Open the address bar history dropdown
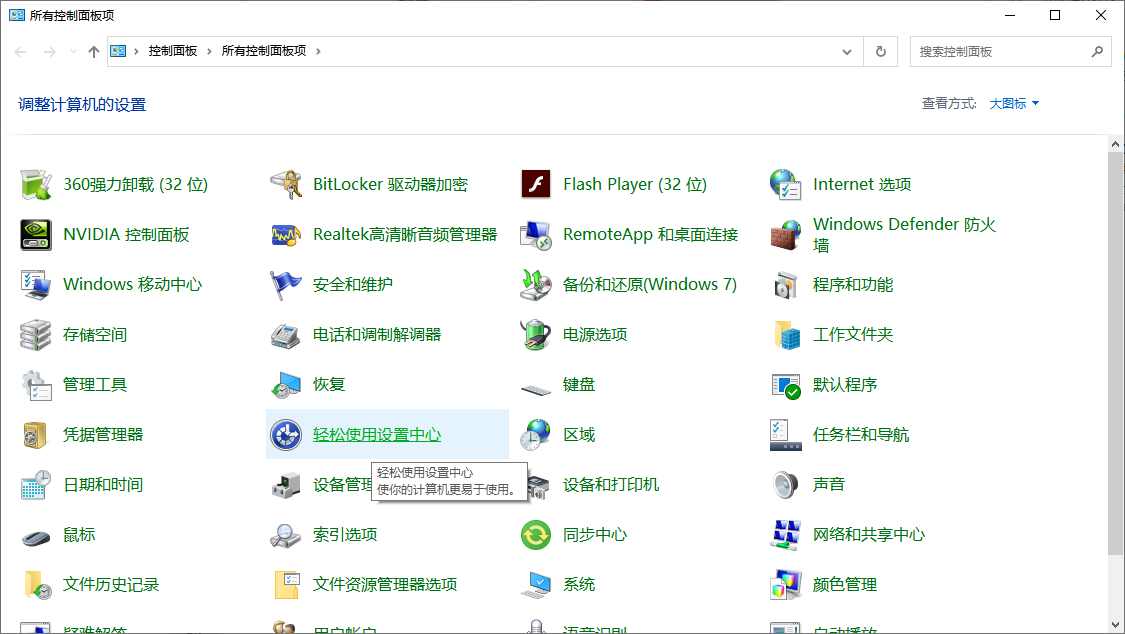 (x=846, y=51)
